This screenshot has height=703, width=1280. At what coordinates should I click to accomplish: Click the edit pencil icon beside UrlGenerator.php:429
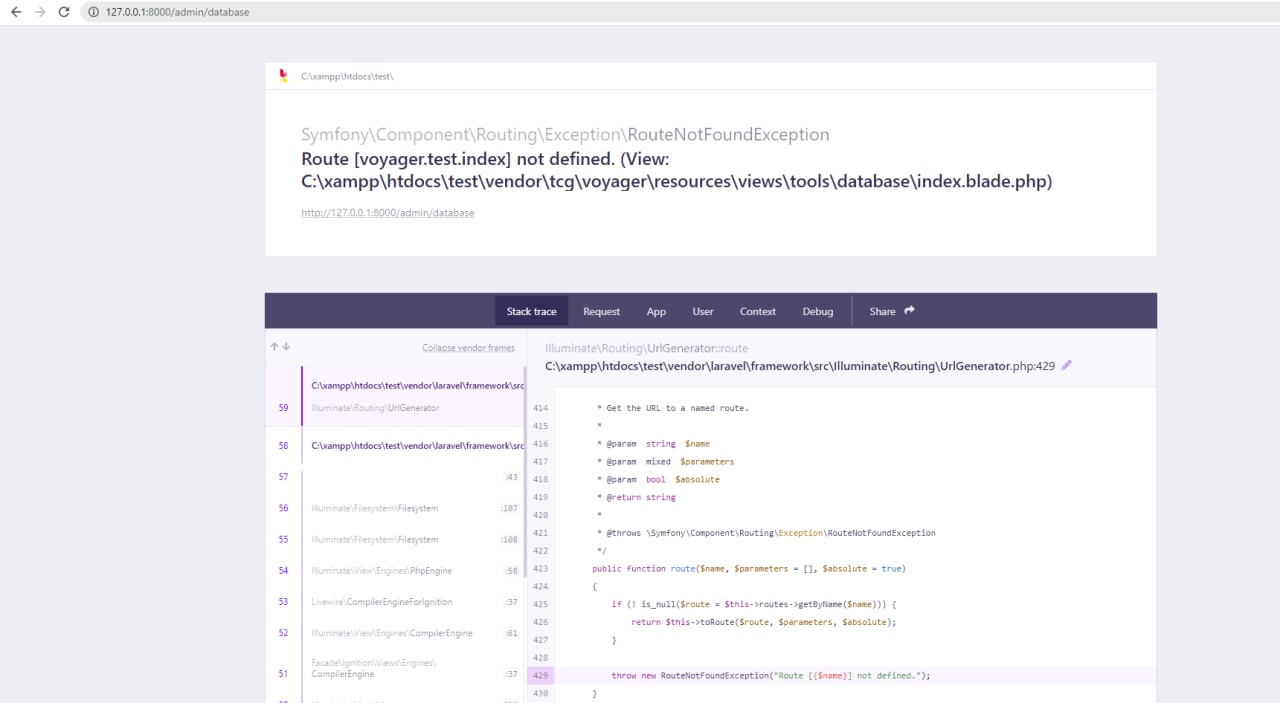[1066, 365]
